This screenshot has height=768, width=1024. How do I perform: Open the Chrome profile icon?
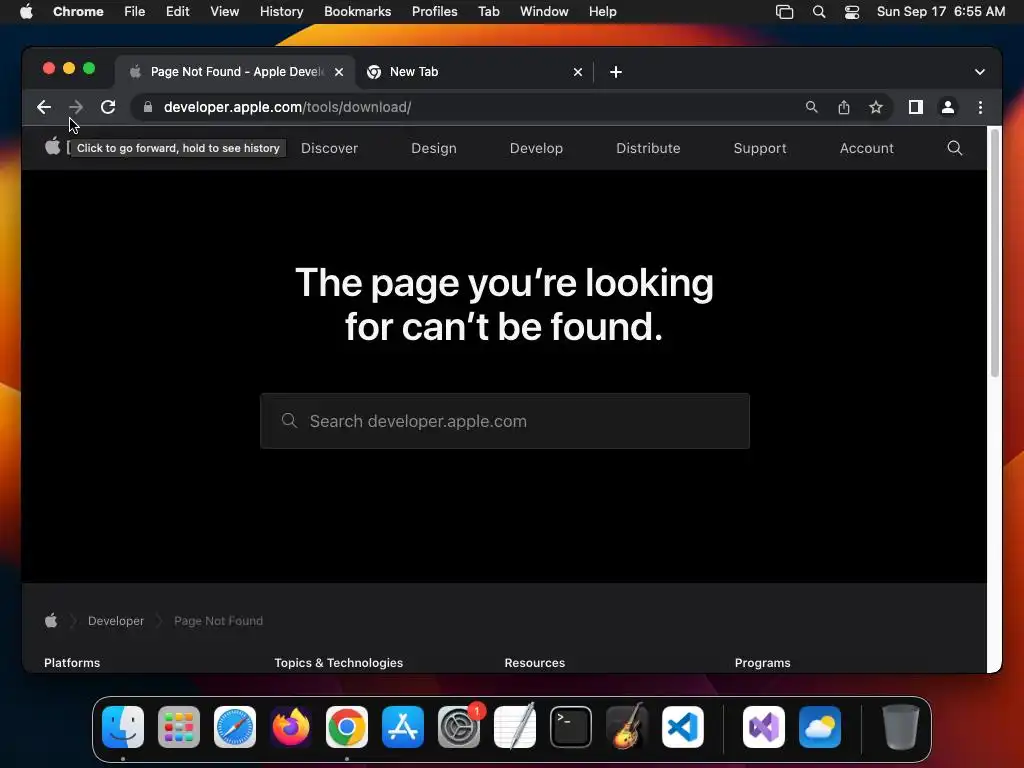coord(948,107)
